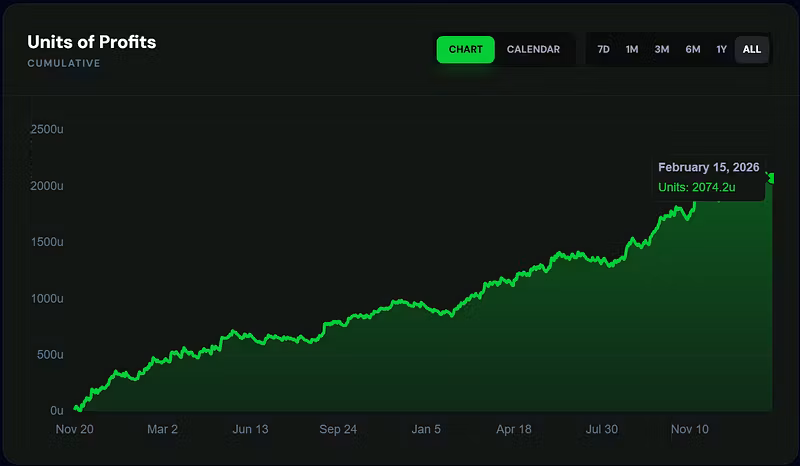Select the 1M time range

632,50
